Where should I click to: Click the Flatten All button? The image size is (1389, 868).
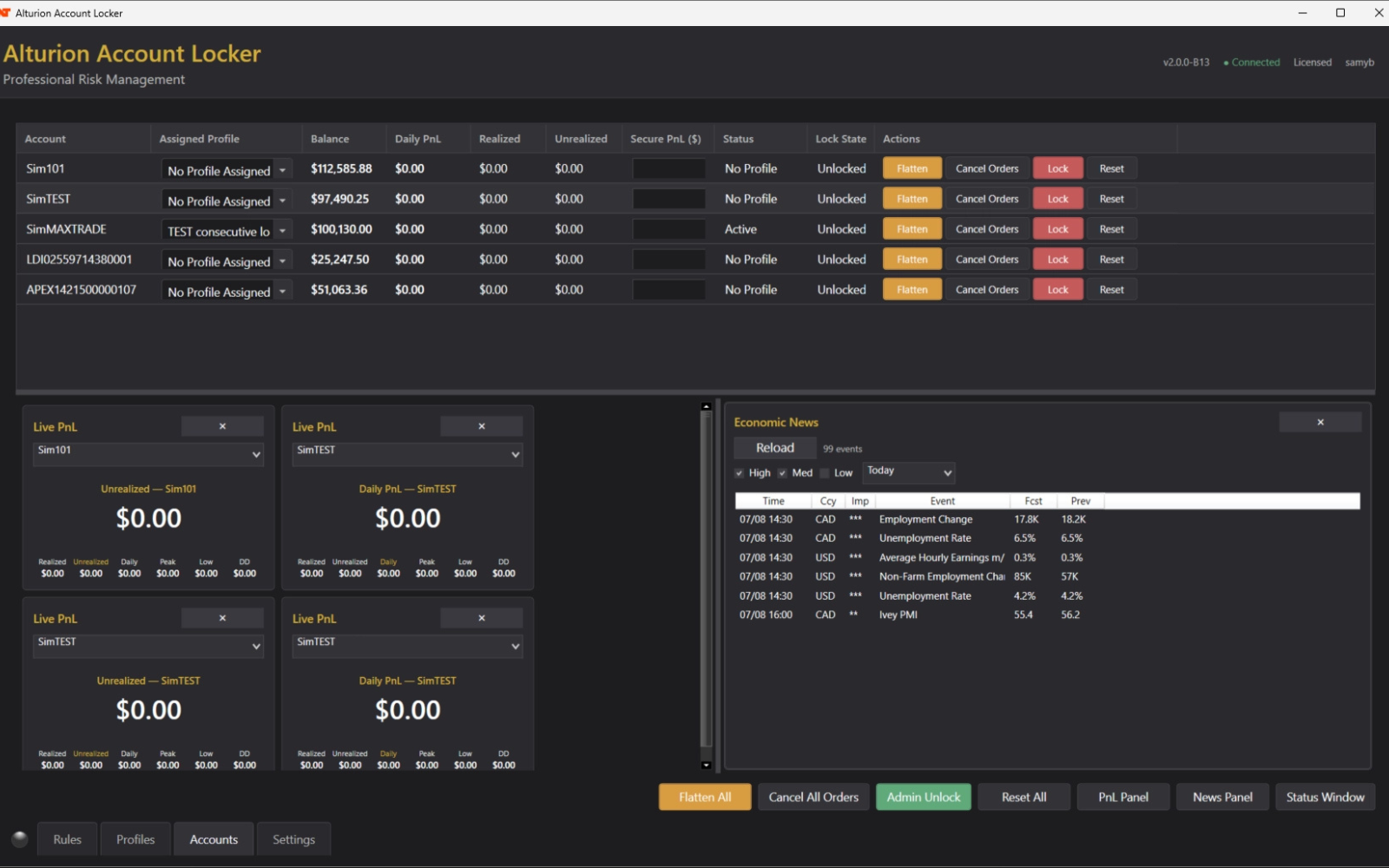tap(705, 797)
